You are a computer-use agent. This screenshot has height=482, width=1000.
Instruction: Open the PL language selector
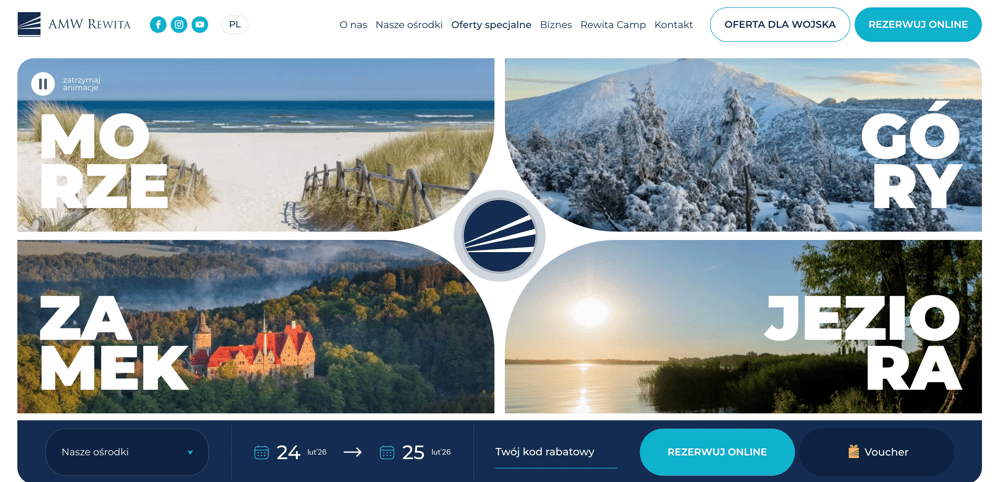click(x=235, y=25)
